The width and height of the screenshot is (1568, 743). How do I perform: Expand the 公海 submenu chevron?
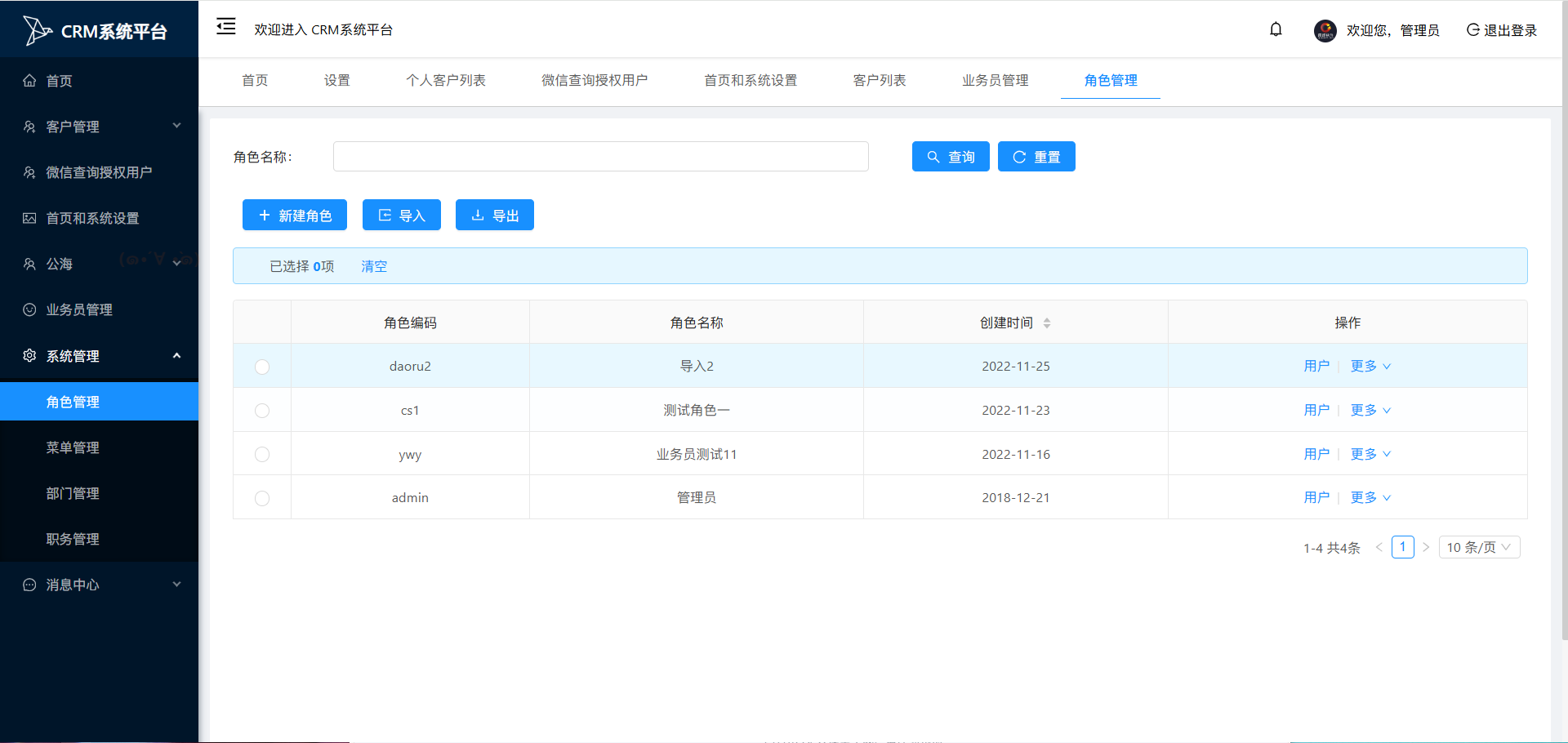(x=176, y=263)
